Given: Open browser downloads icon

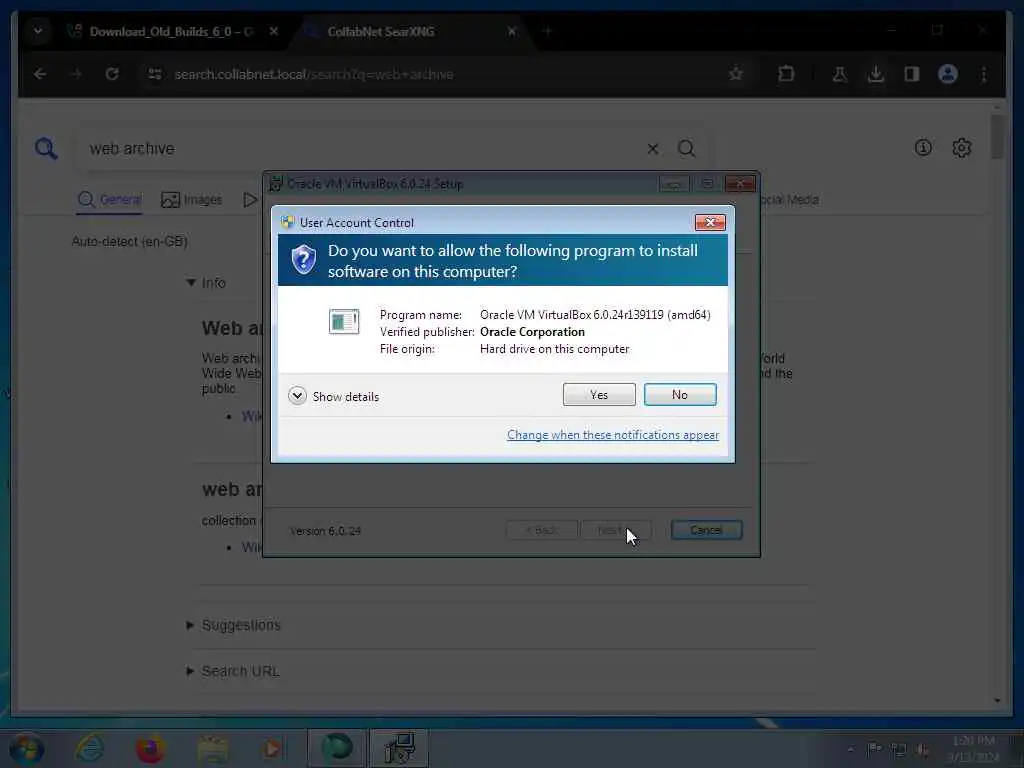Looking at the screenshot, I should pyautogui.click(x=876, y=74).
